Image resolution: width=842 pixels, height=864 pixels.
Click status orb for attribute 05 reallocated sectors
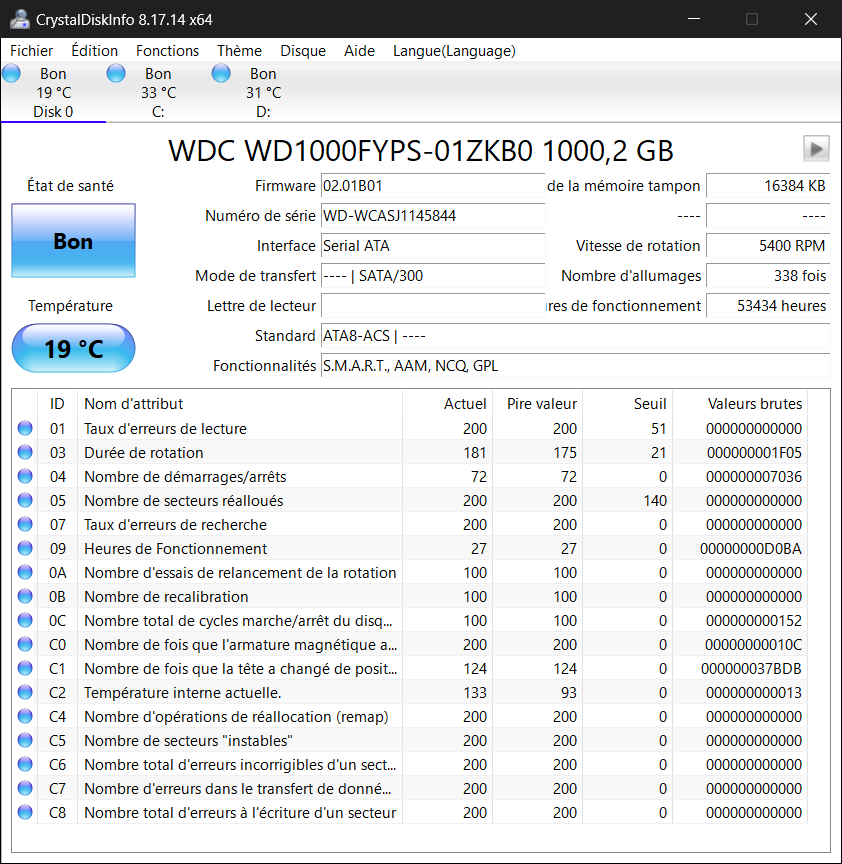point(25,501)
